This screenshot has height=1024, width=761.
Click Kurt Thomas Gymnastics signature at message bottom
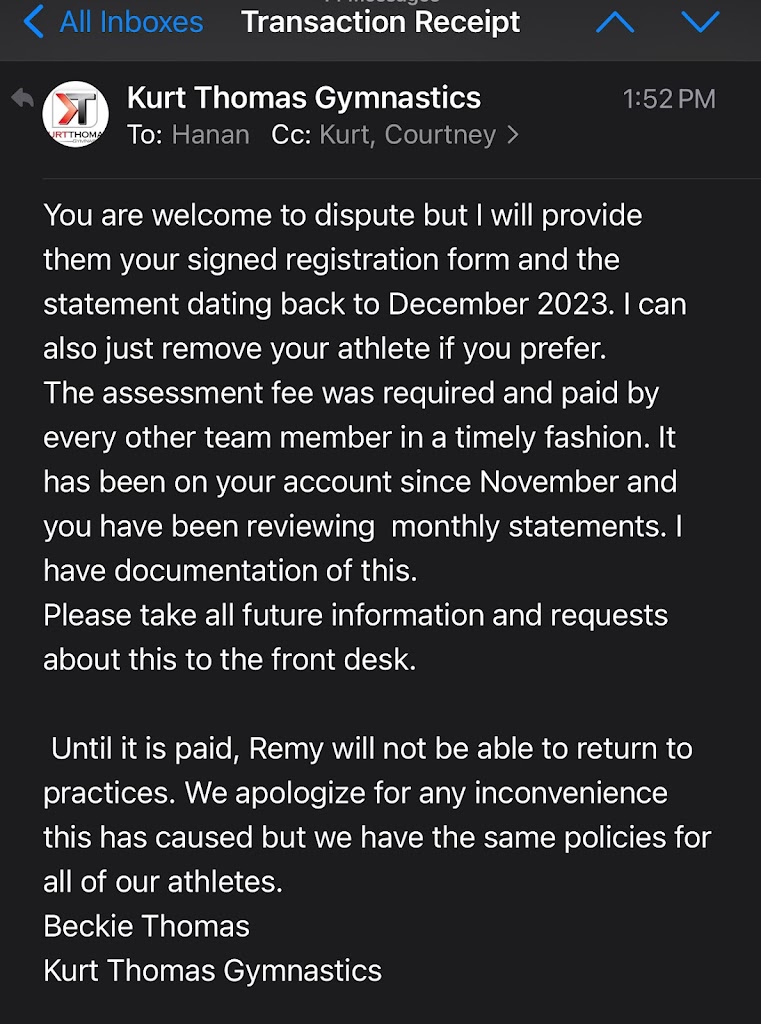tap(212, 970)
